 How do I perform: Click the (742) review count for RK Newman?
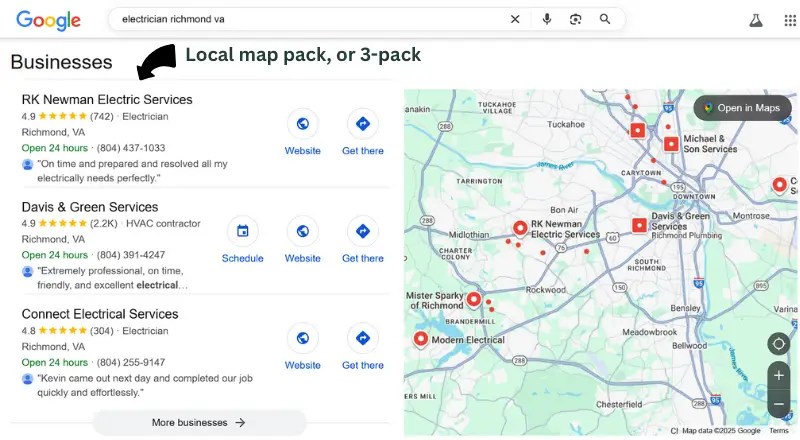(102, 116)
